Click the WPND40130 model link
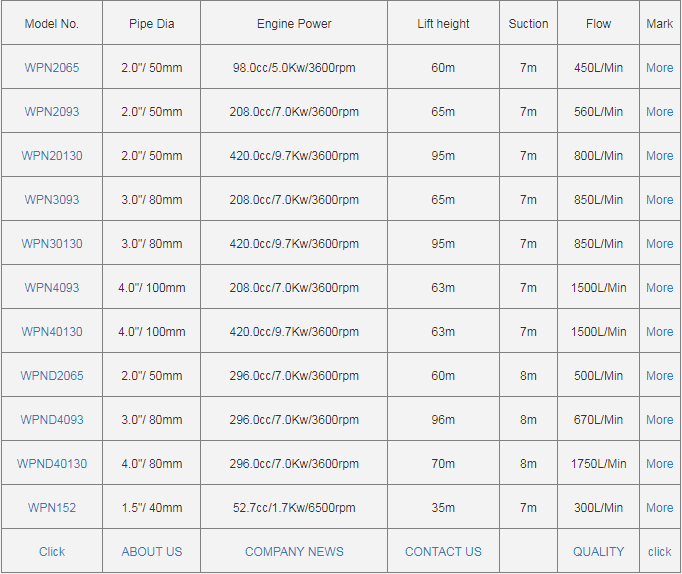 (x=52, y=464)
